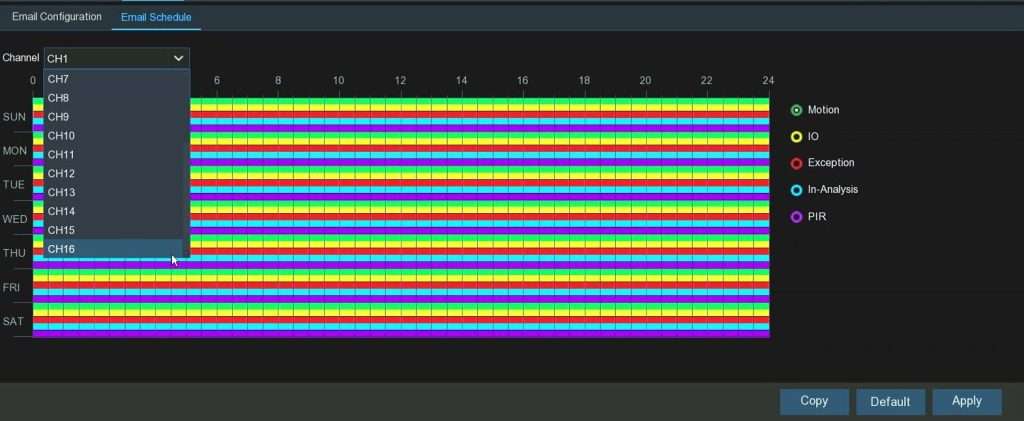This screenshot has height=421, width=1024.
Task: Open the Email Schedule tab
Action: click(156, 17)
